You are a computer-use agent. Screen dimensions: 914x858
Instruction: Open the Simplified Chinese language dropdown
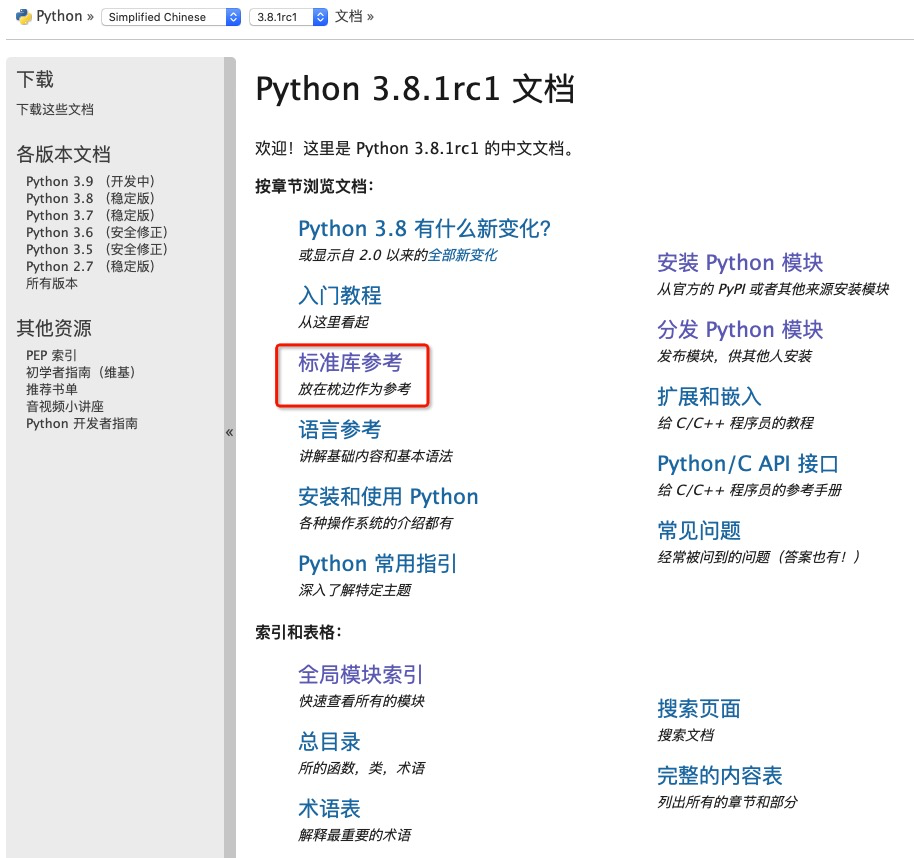(171, 17)
